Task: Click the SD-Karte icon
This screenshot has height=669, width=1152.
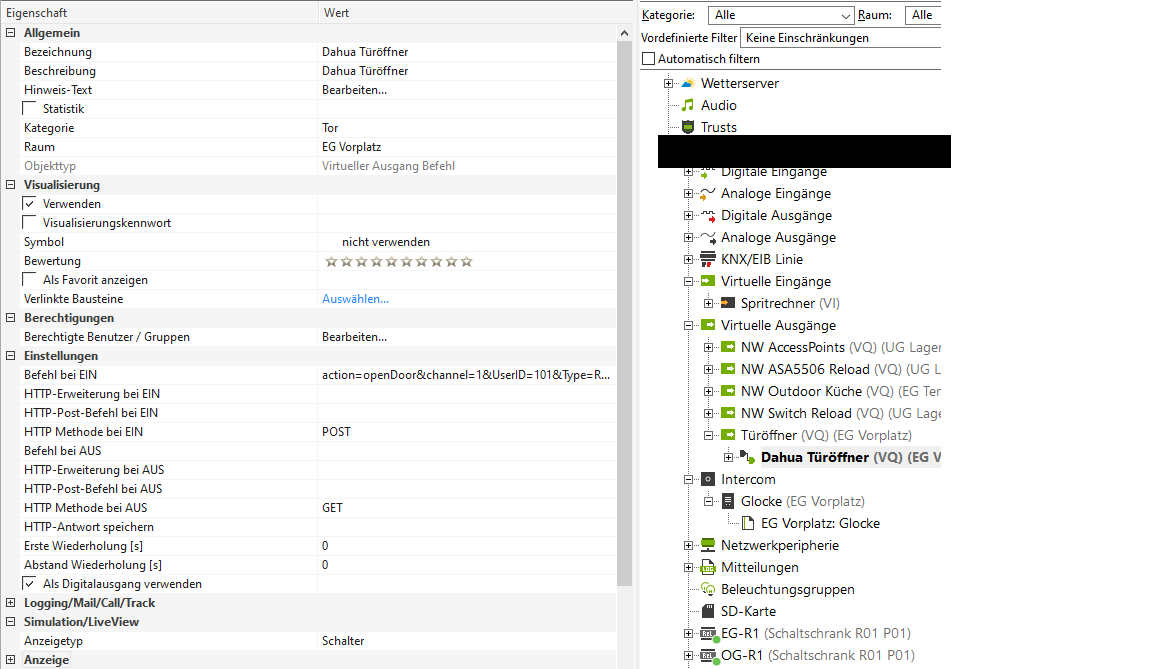Action: pyautogui.click(x=708, y=611)
